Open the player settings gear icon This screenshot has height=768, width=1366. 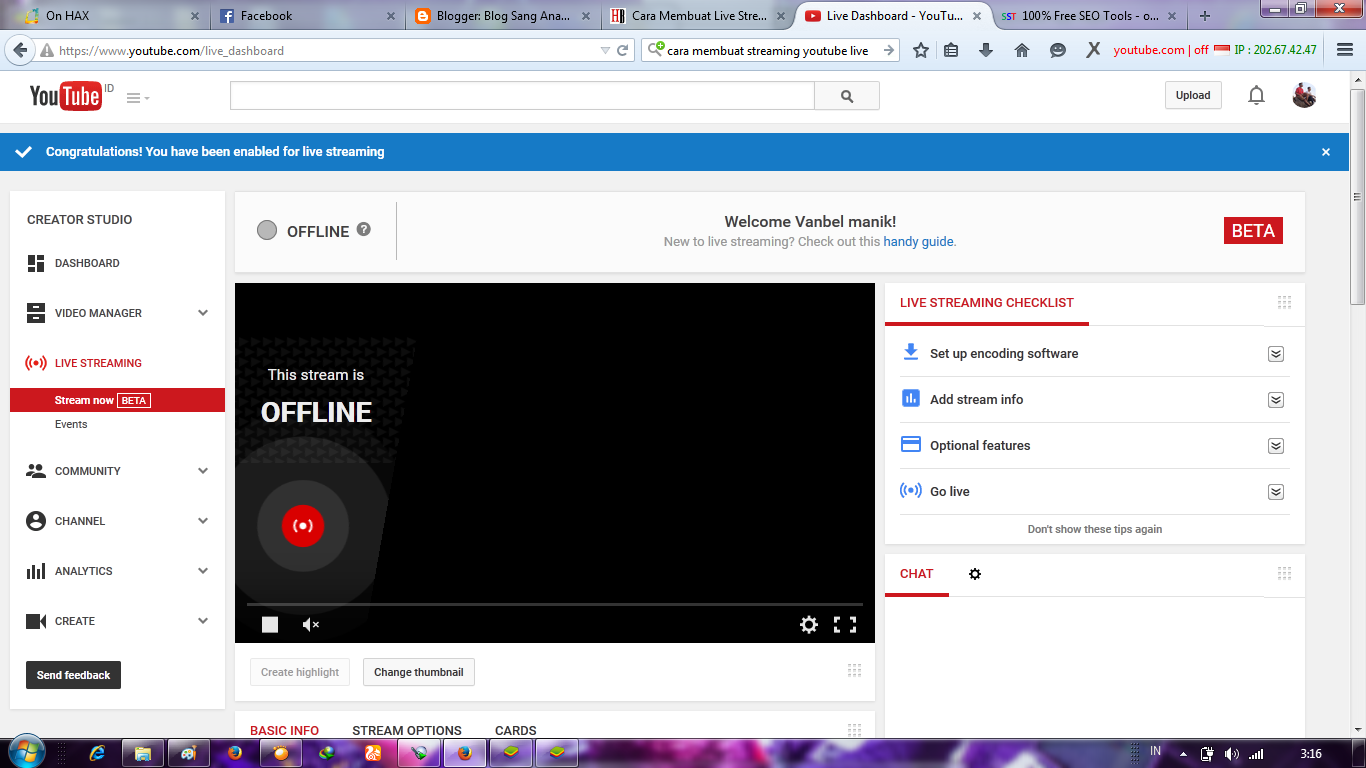(x=808, y=625)
